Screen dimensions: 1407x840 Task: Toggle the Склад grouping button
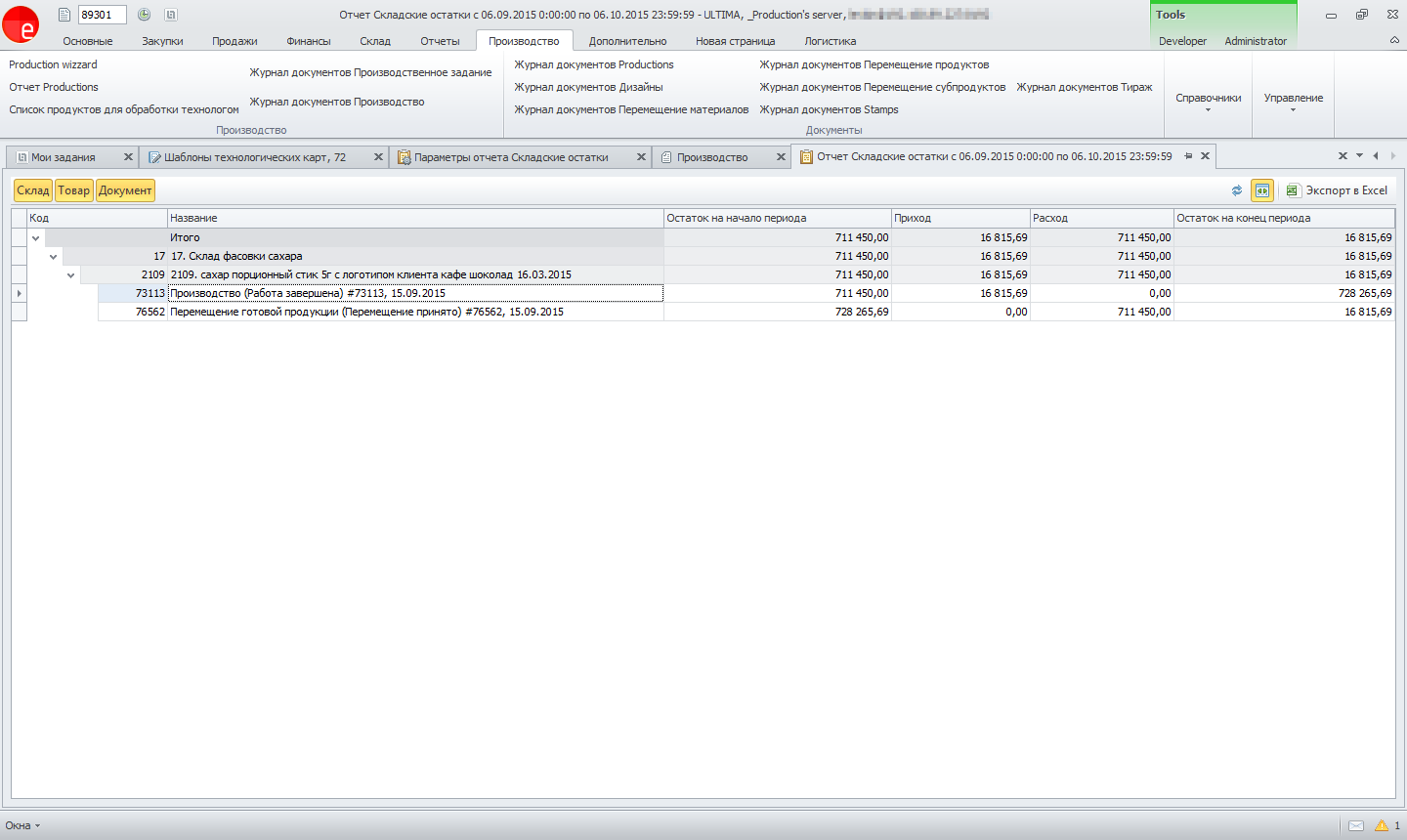click(x=32, y=190)
